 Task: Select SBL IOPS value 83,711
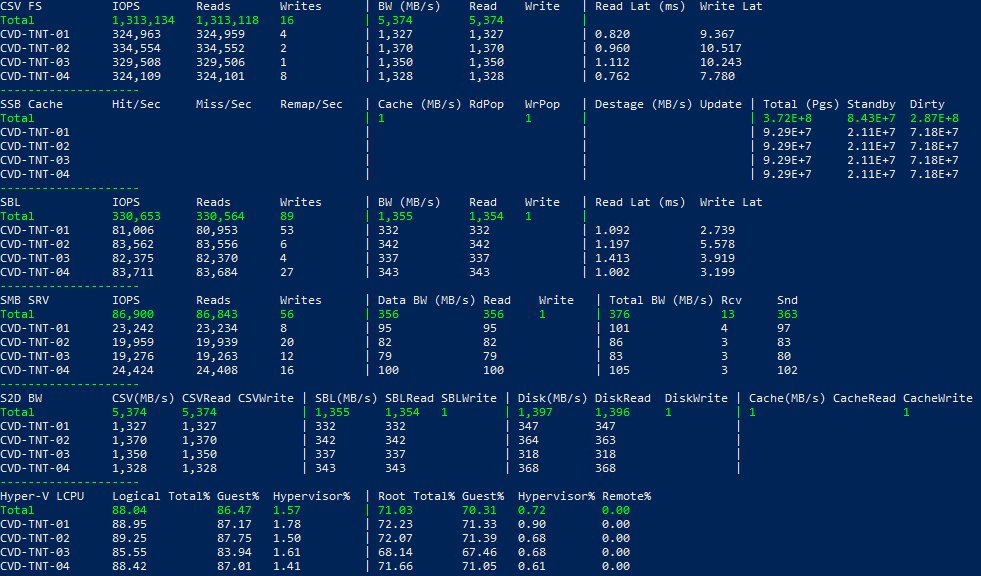pos(133,273)
